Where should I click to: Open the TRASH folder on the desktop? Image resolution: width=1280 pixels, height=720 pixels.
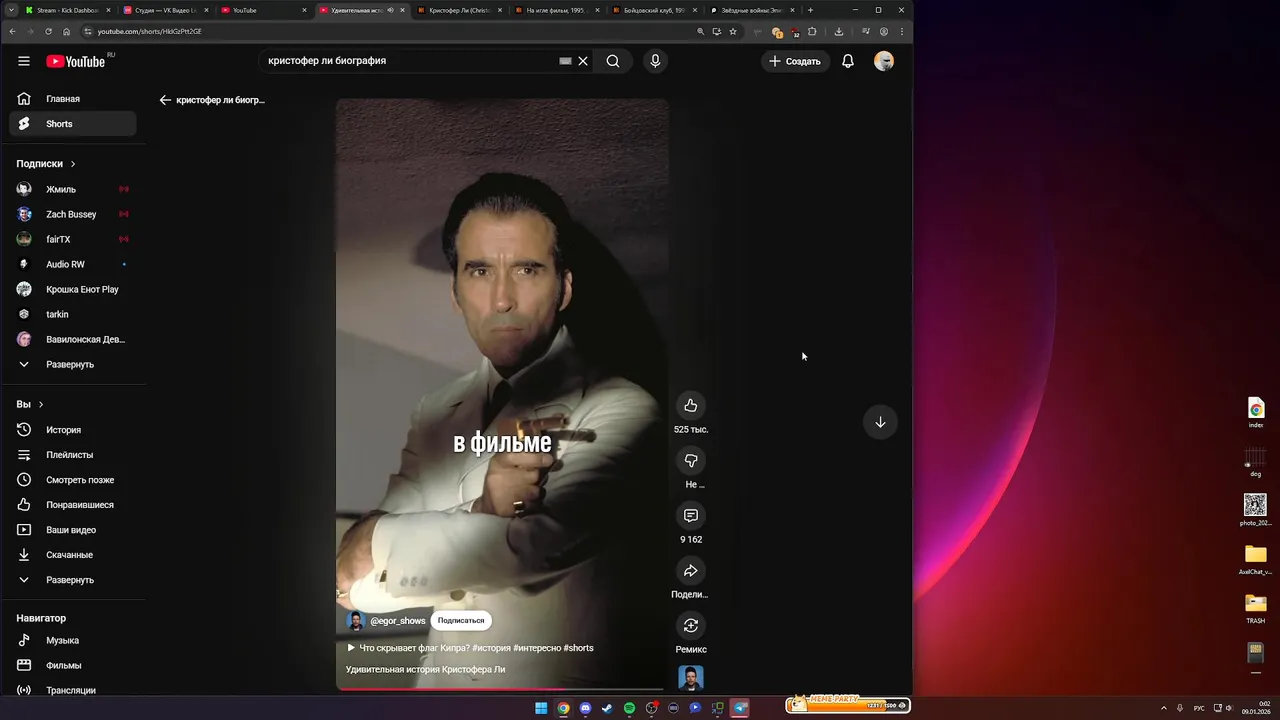click(1256, 607)
